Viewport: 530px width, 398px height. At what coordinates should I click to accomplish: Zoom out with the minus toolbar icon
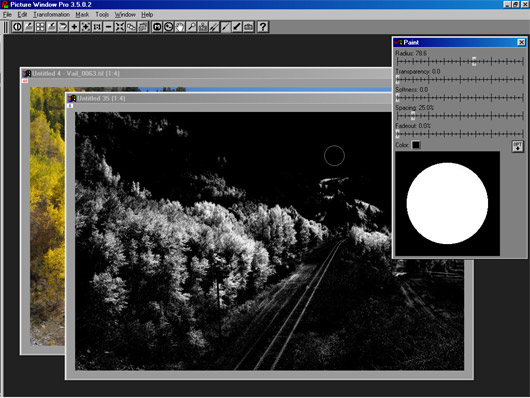pos(109,27)
